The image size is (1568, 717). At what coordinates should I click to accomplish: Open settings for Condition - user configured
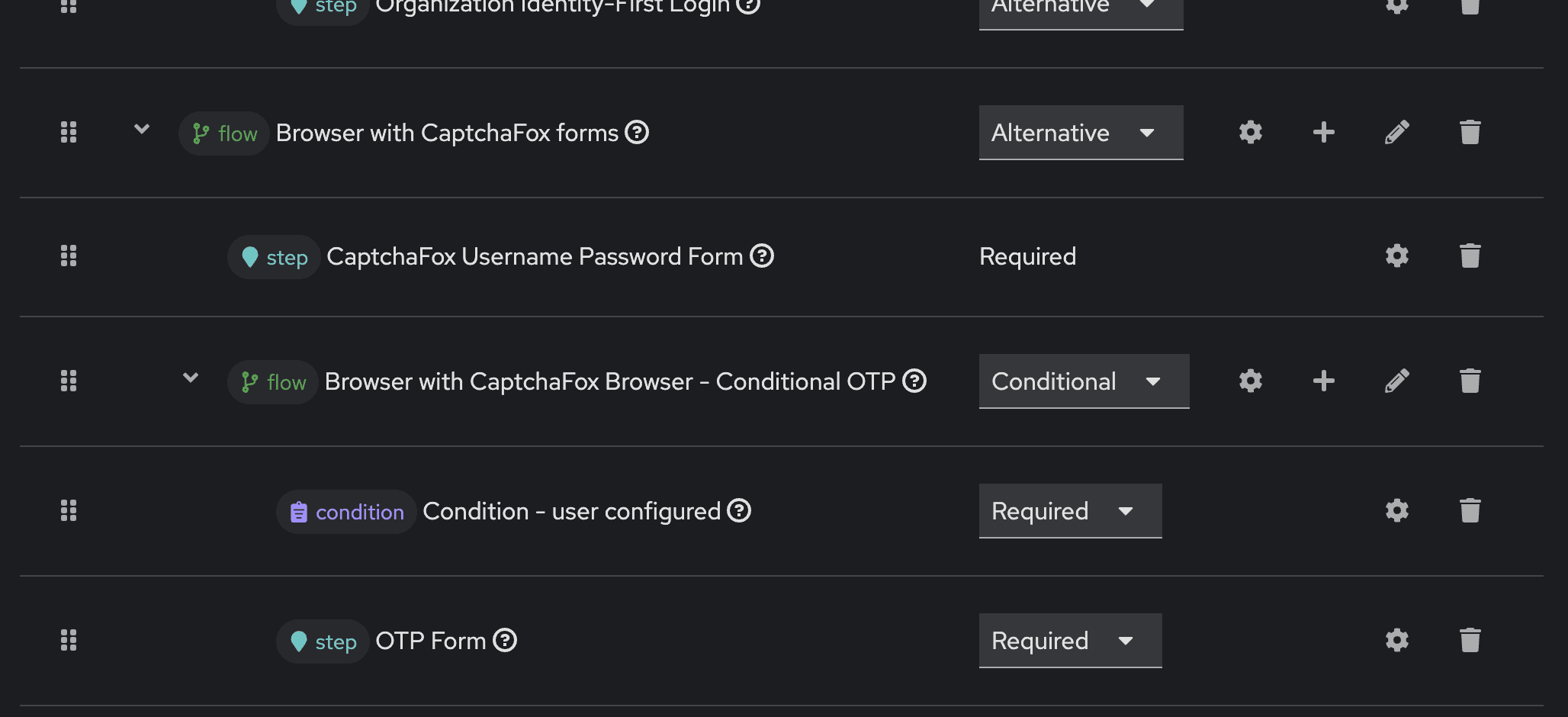(x=1396, y=510)
